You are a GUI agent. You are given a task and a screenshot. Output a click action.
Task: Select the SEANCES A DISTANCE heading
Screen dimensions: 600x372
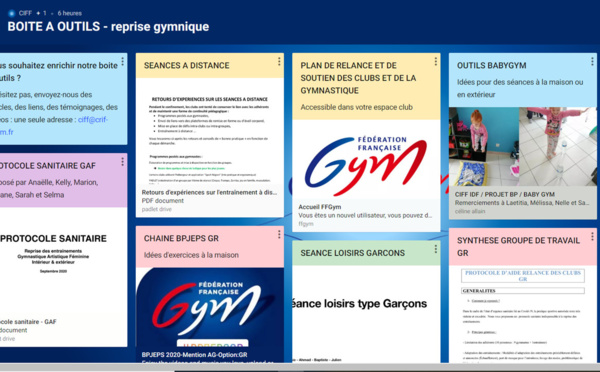pos(186,65)
